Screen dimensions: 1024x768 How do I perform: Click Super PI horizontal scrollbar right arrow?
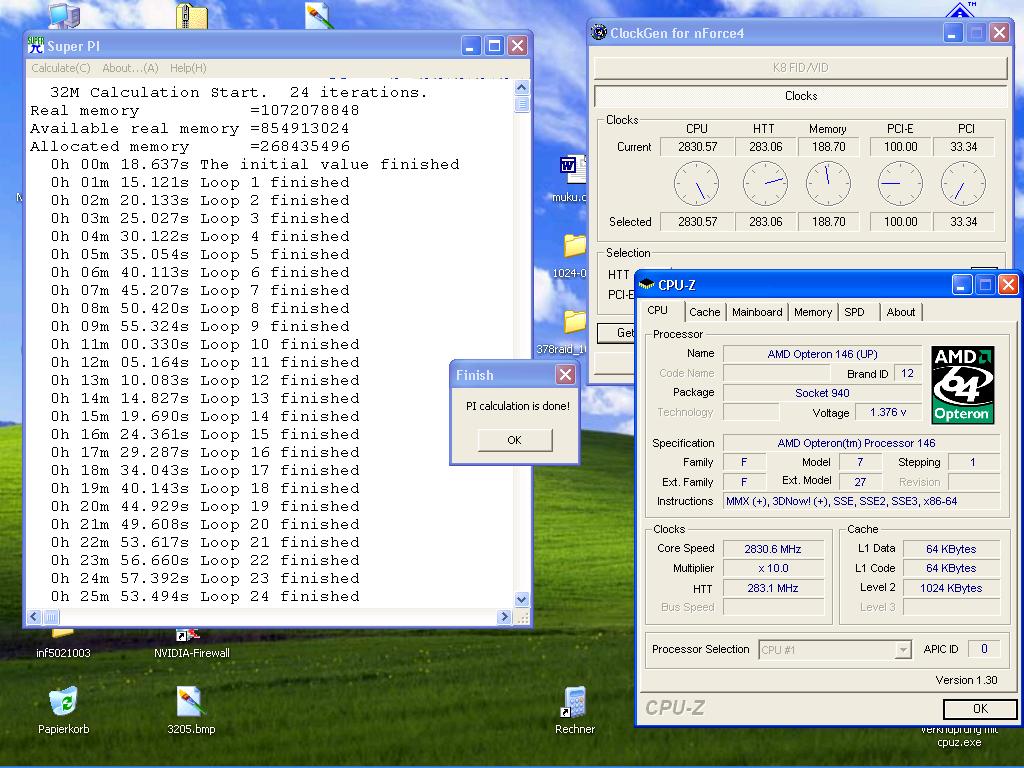[505, 617]
